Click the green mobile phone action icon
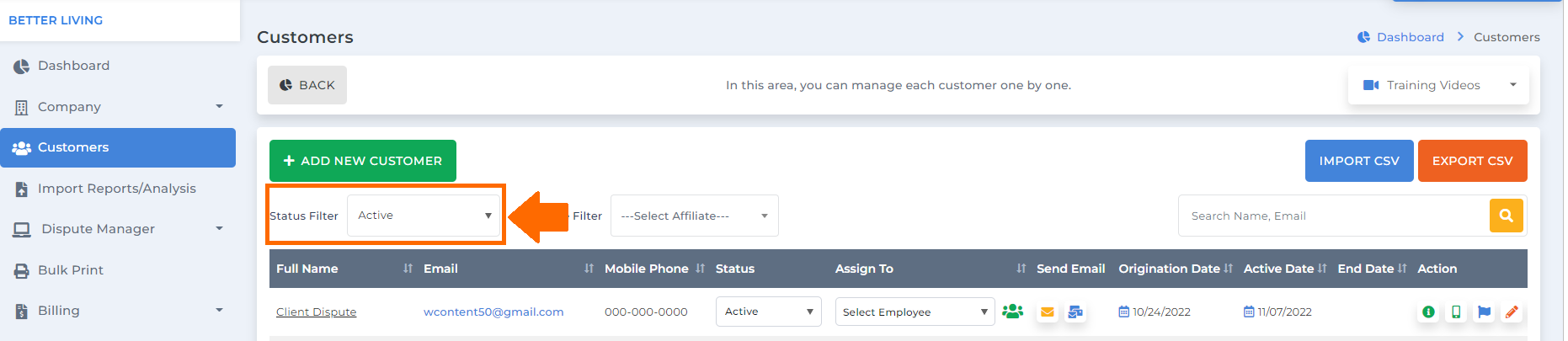The height and width of the screenshot is (341, 1568). point(1456,312)
